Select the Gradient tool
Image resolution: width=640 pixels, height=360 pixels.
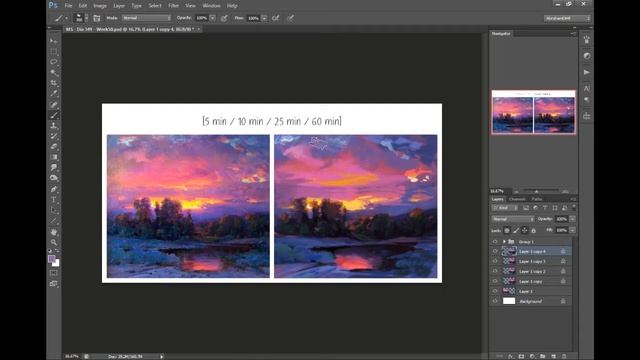point(53,157)
